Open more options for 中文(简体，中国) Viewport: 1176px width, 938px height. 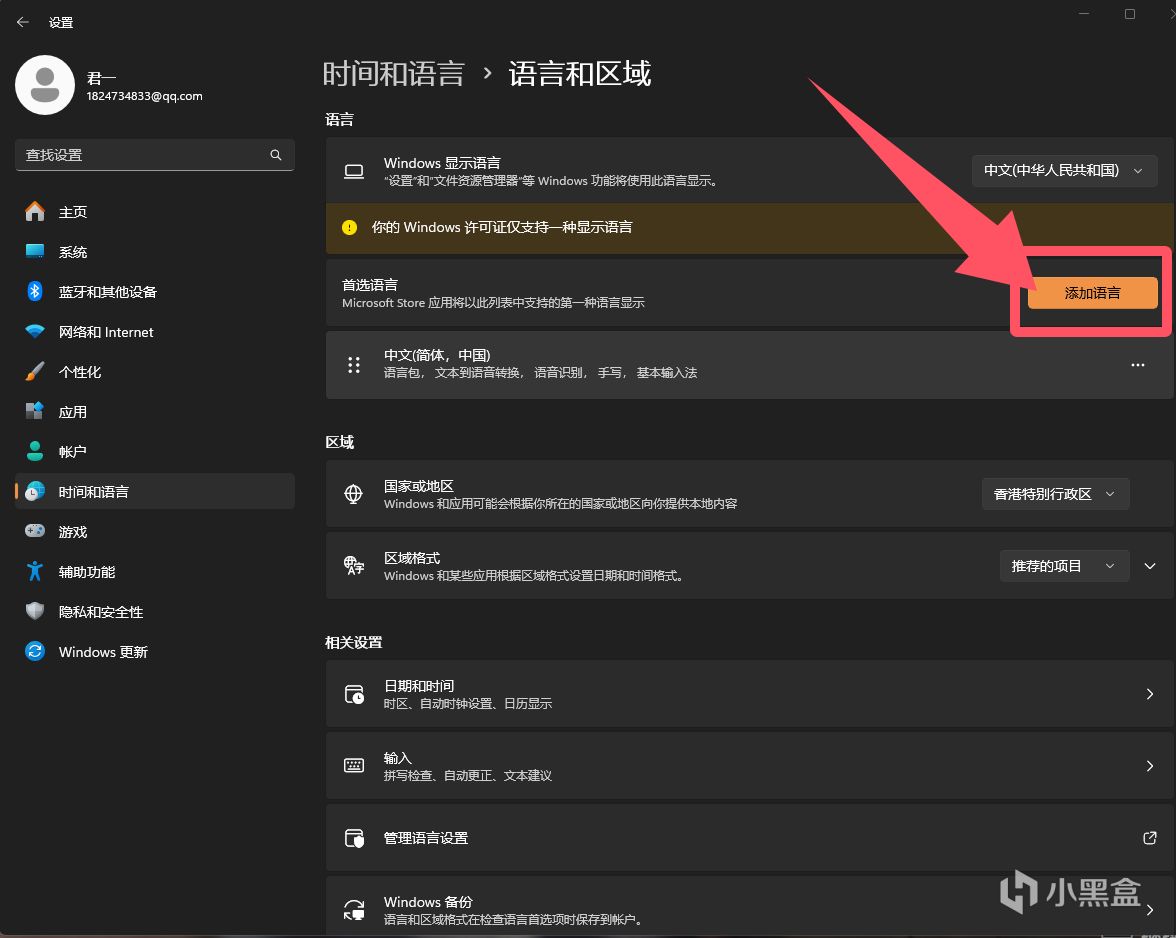[x=1138, y=365]
